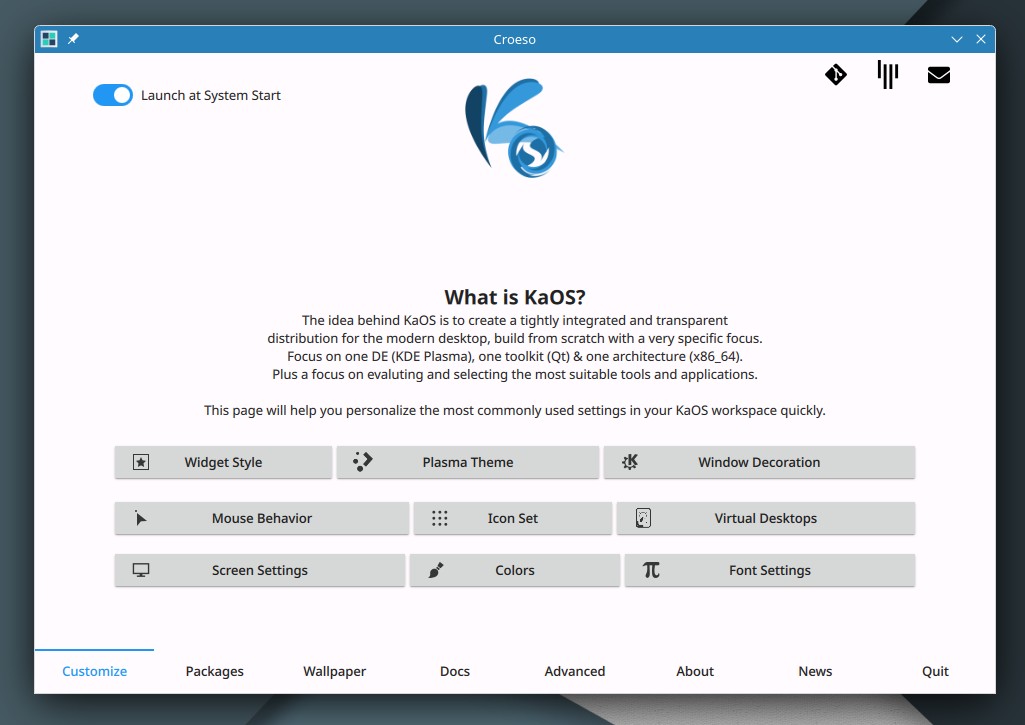The width and height of the screenshot is (1025, 725).
Task: Click the Git icon in top right
Action: pos(835,75)
